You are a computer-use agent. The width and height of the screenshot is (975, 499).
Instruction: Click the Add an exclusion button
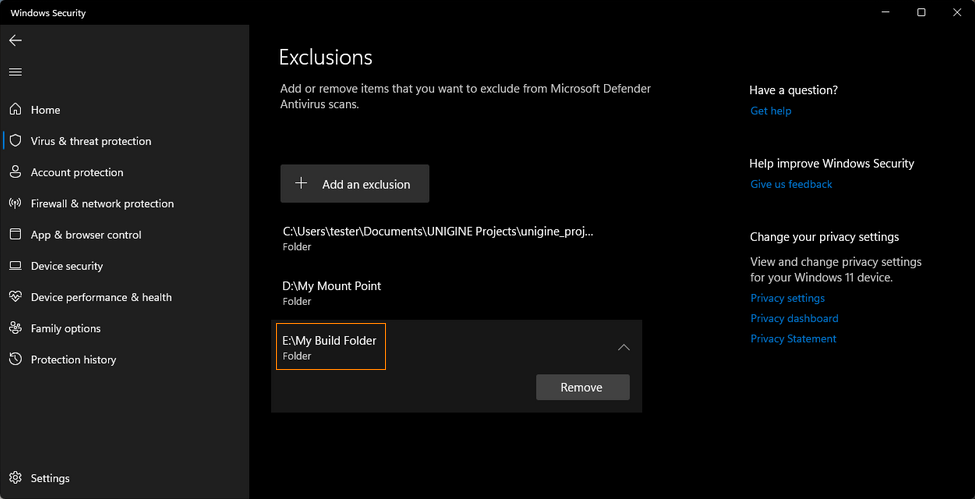[x=354, y=184]
